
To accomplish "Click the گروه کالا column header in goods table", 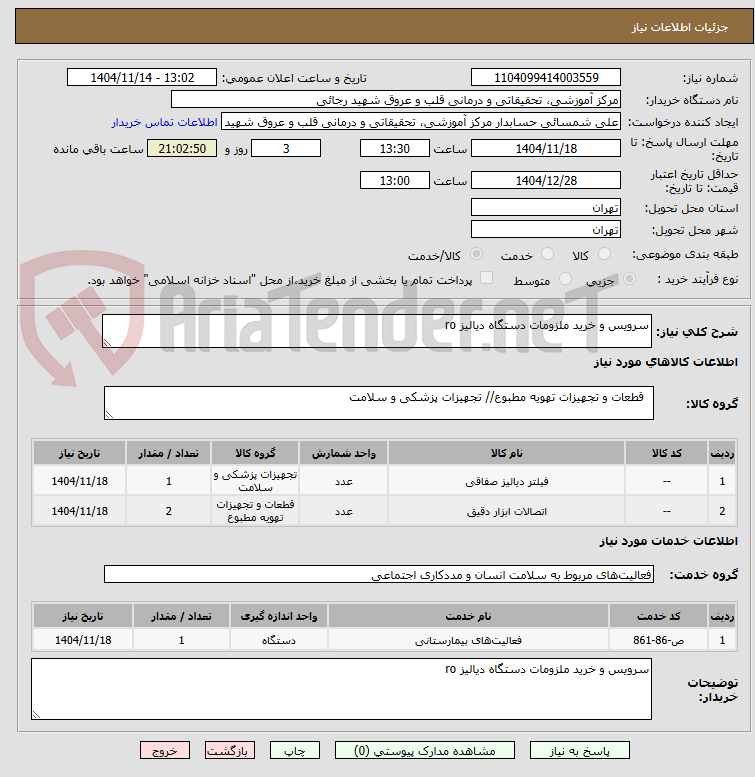I will 255,453.
